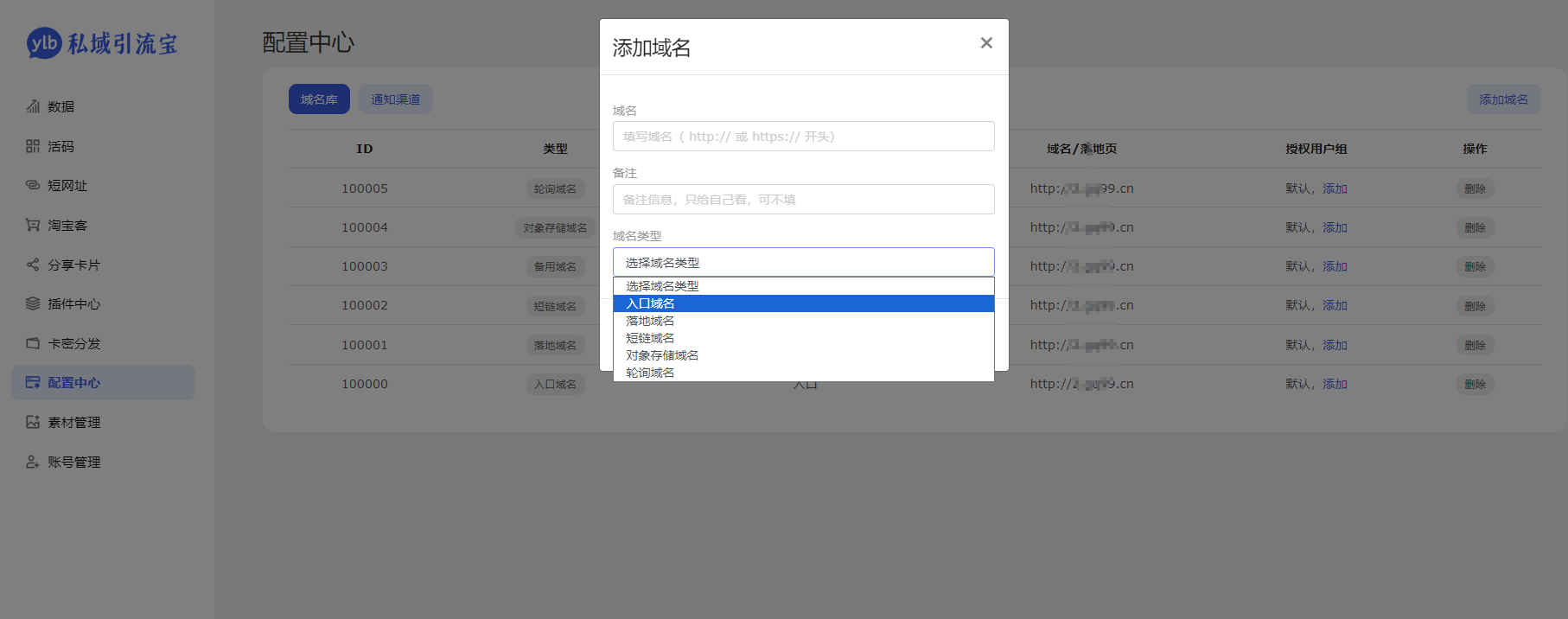
Task: Delete domain row 100005
Action: click(1475, 188)
